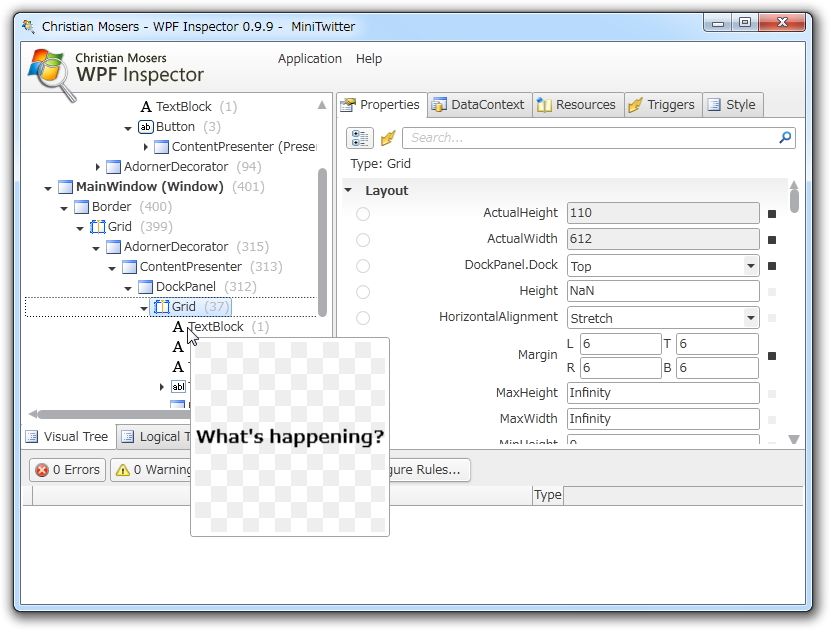Click the AdornerDecorator (315) node icon

click(113, 247)
